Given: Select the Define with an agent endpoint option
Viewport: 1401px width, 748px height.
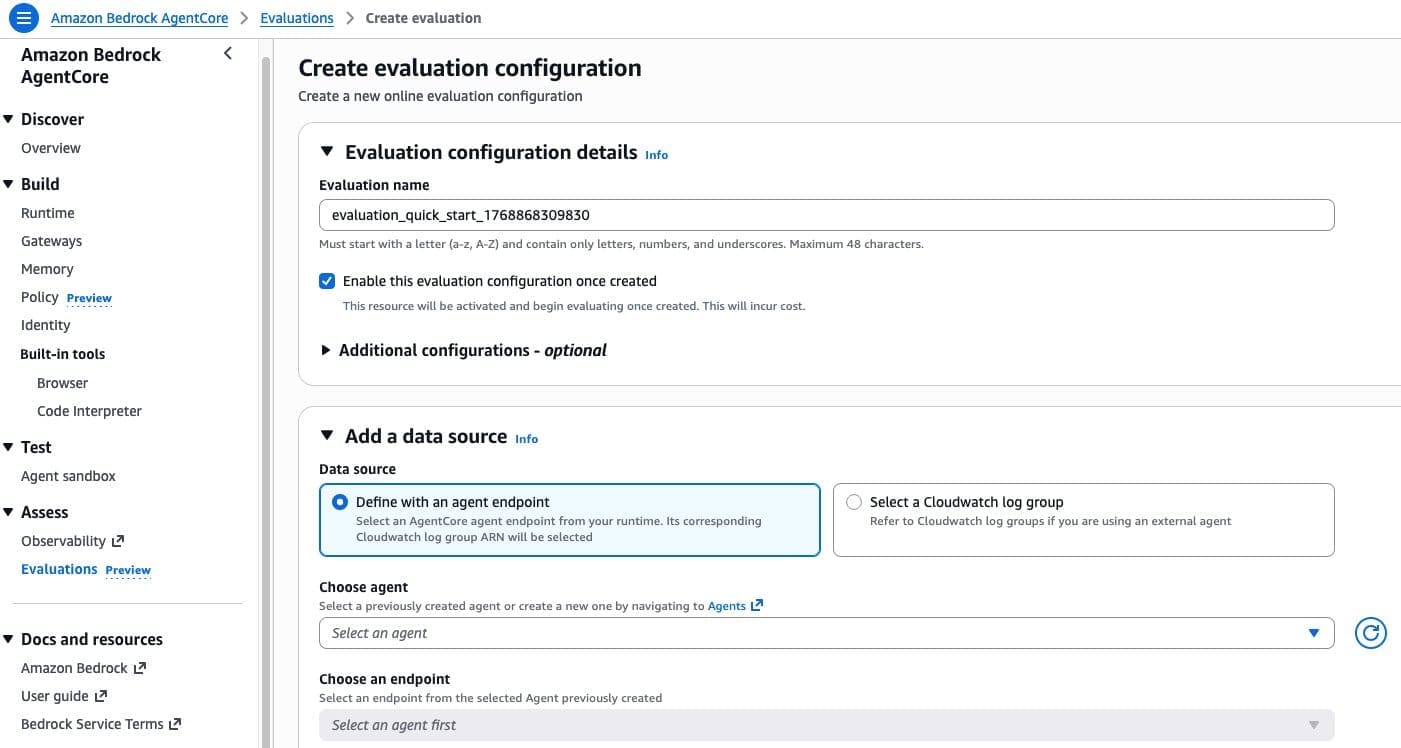Looking at the screenshot, I should (x=340, y=502).
